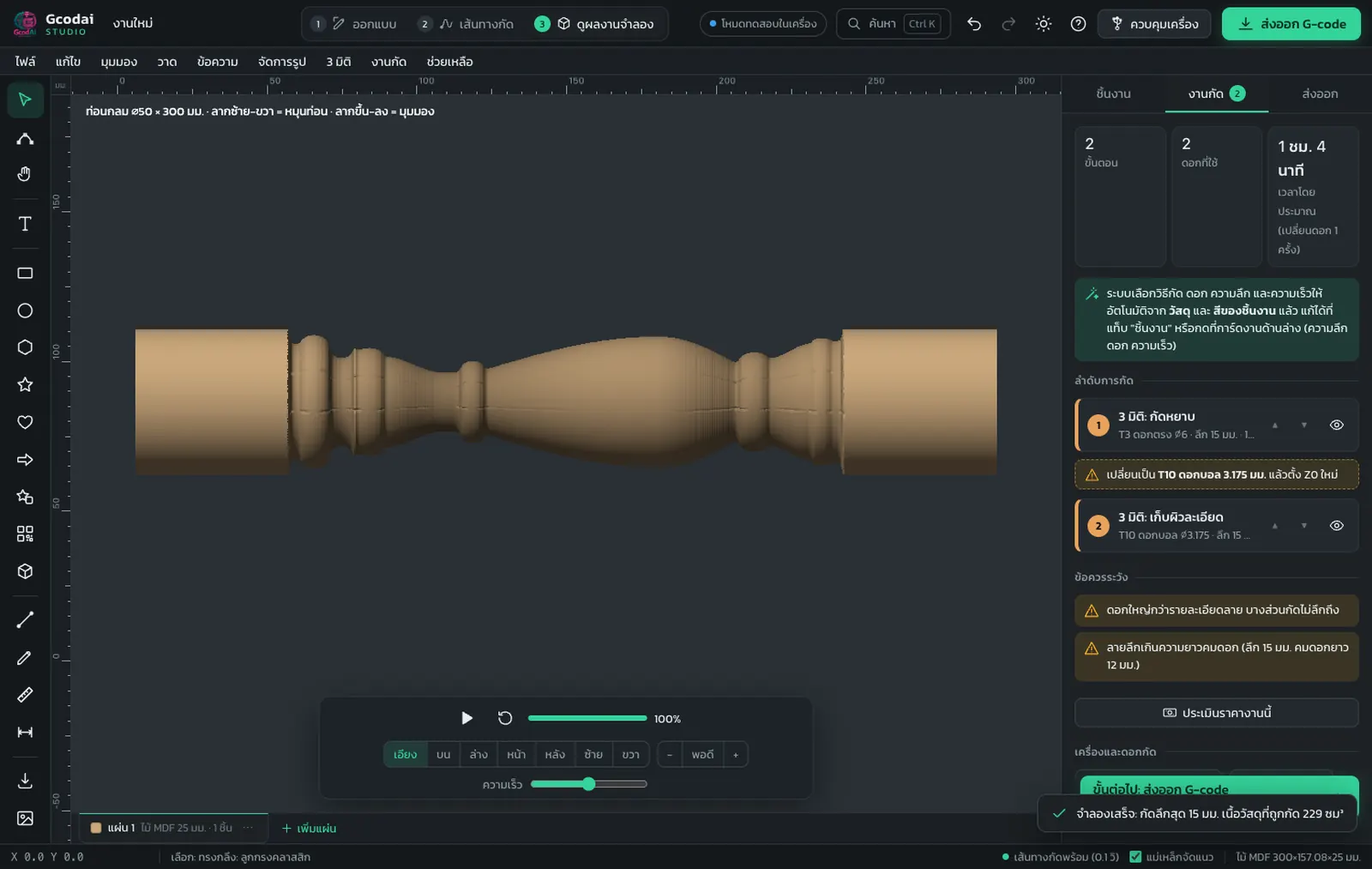Choose the hexagon polygon tool
Image resolution: width=1372 pixels, height=869 pixels.
25,347
